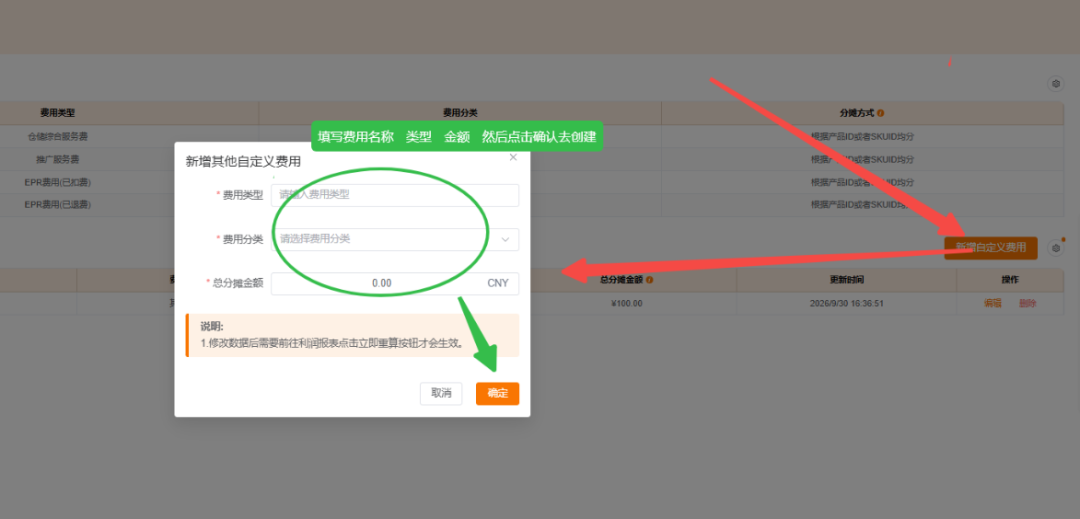Close the 新增其他自定义费用 dialog with the X

(513, 158)
